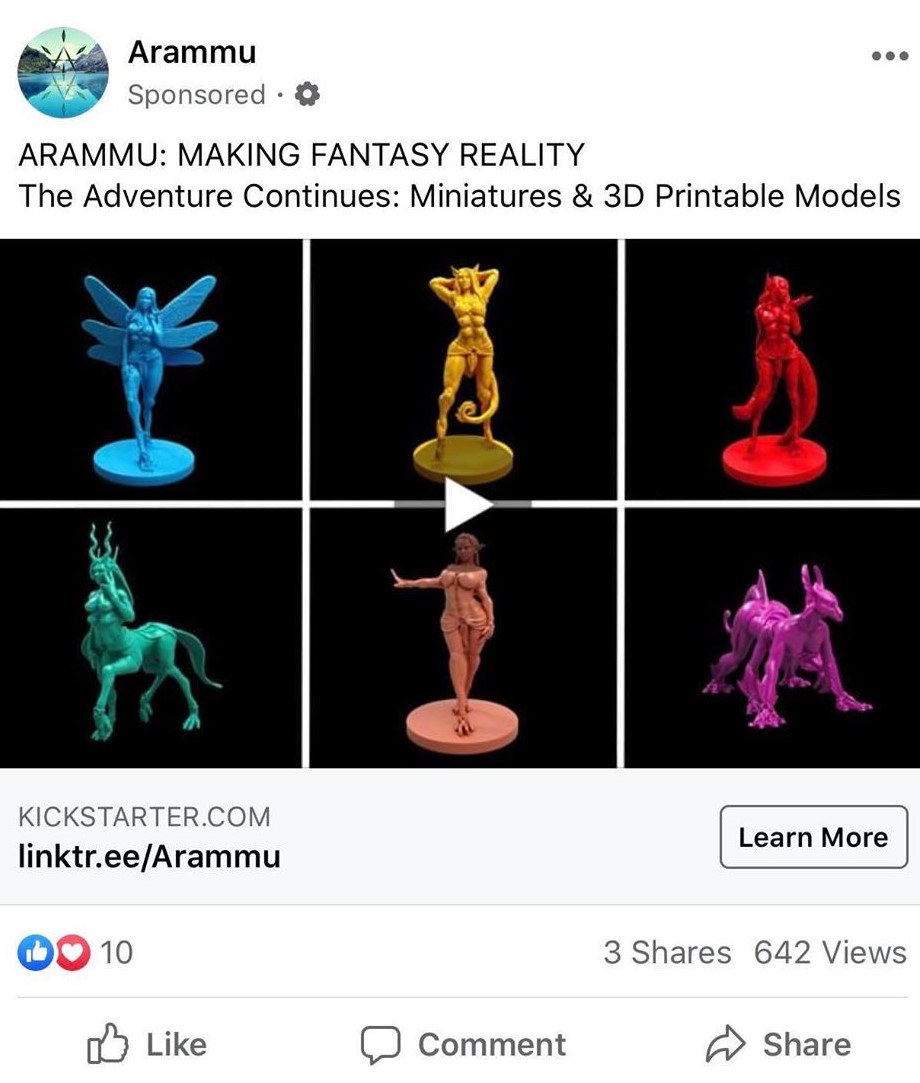Click the Arammu profile picture
Image resolution: width=920 pixels, height=1083 pixels.
pos(63,73)
